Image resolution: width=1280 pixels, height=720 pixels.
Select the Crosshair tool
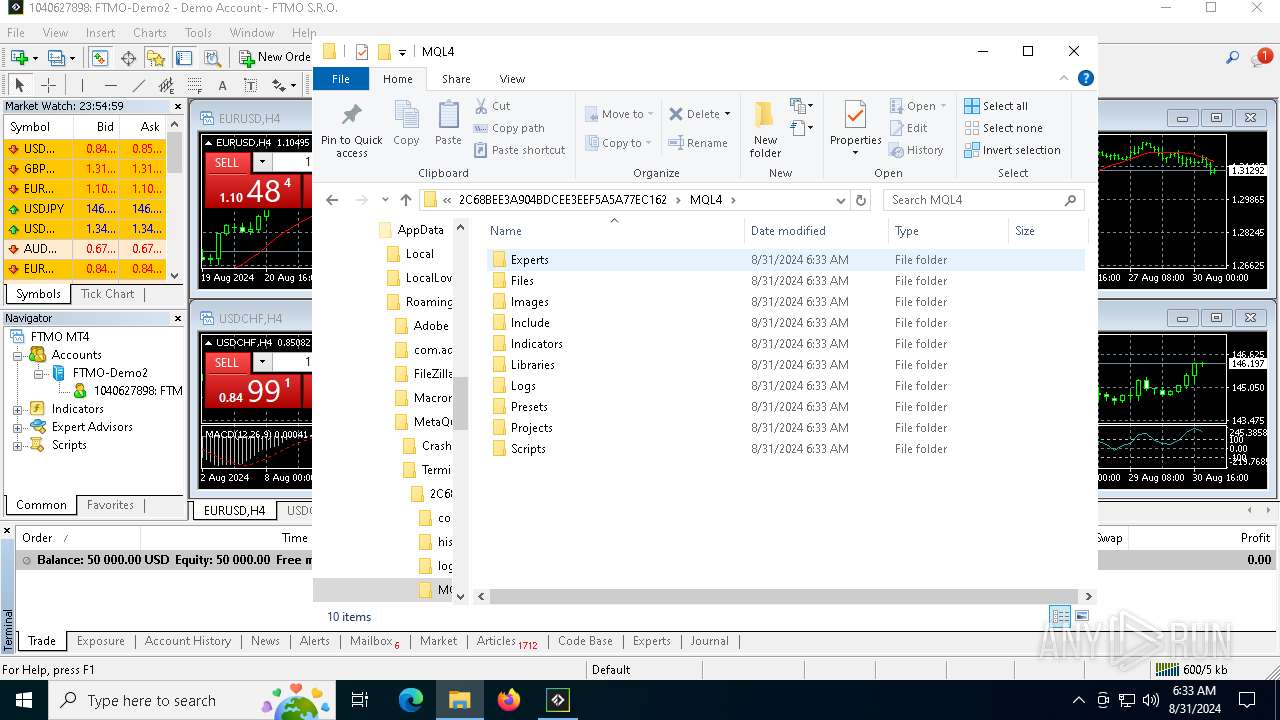[x=48, y=85]
